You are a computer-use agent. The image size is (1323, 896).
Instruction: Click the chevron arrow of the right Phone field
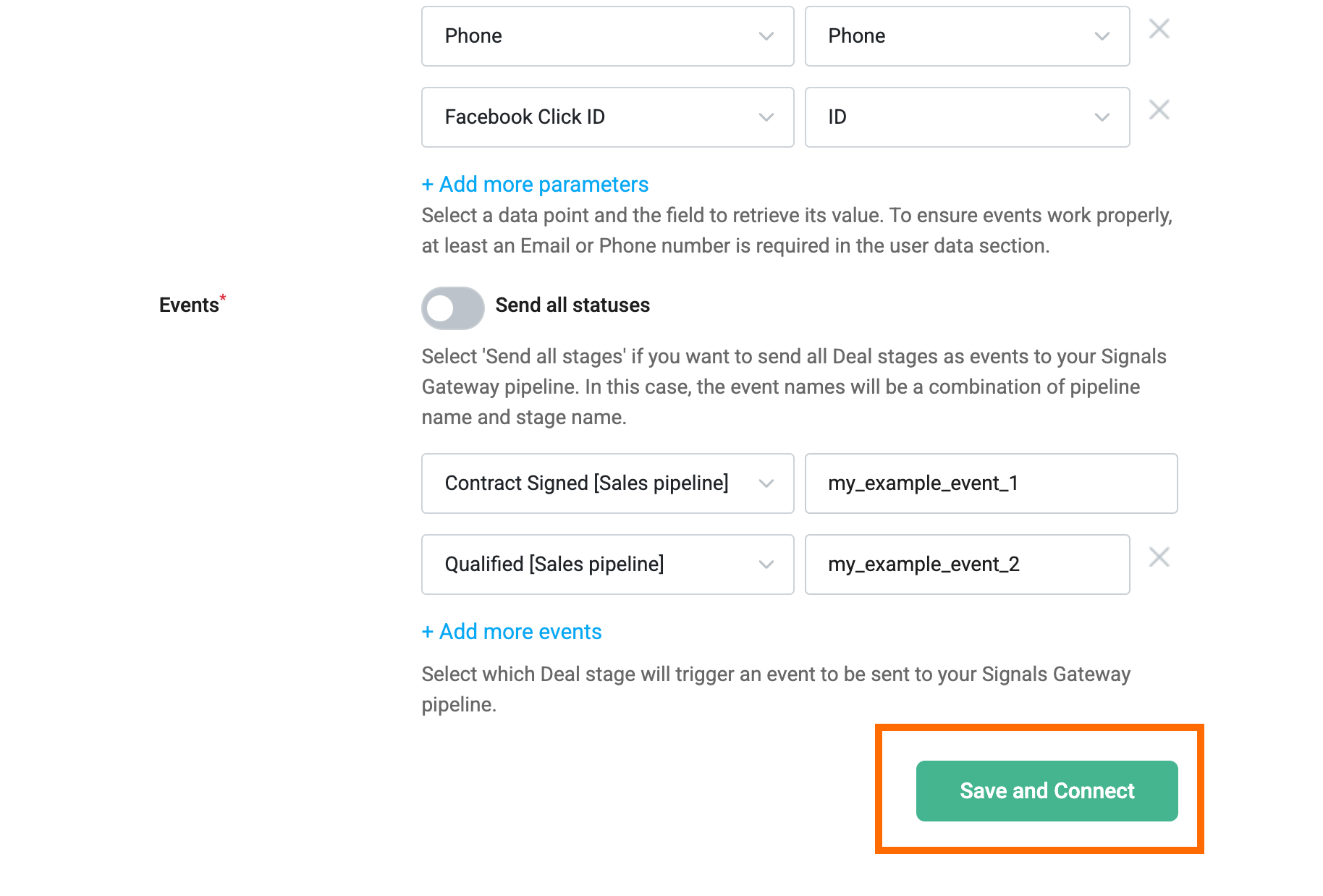click(1102, 36)
